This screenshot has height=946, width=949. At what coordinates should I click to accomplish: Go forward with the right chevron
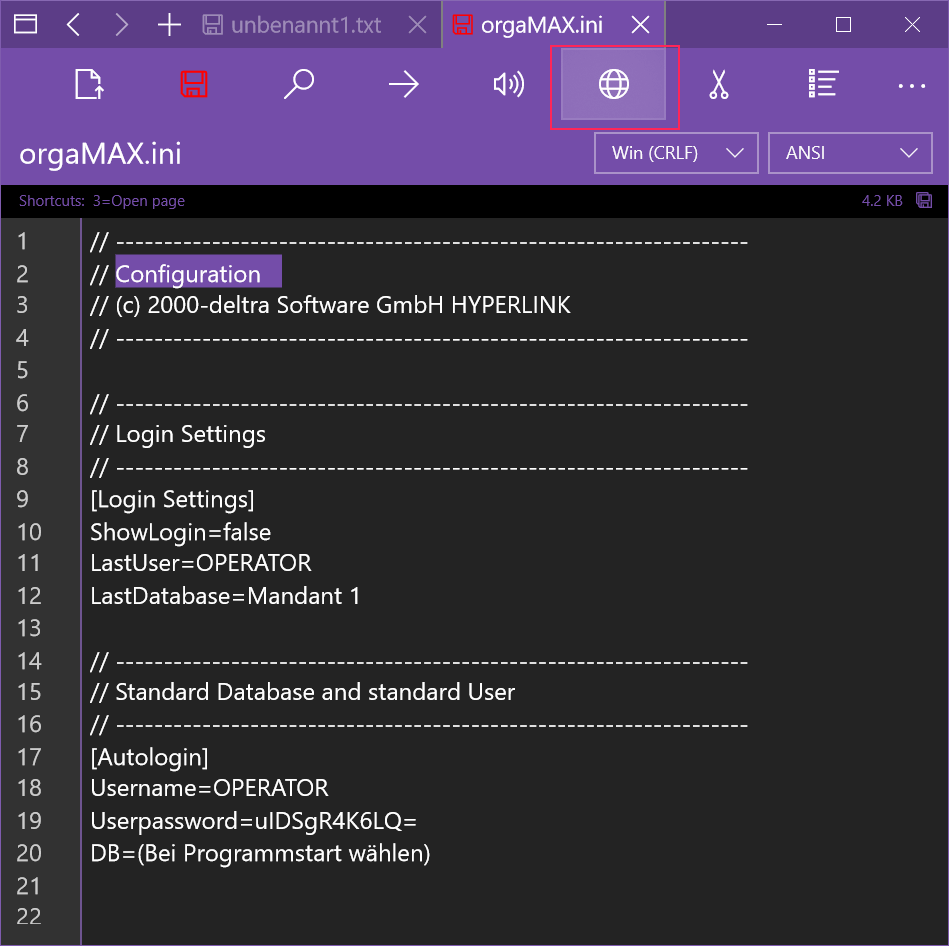(122, 25)
